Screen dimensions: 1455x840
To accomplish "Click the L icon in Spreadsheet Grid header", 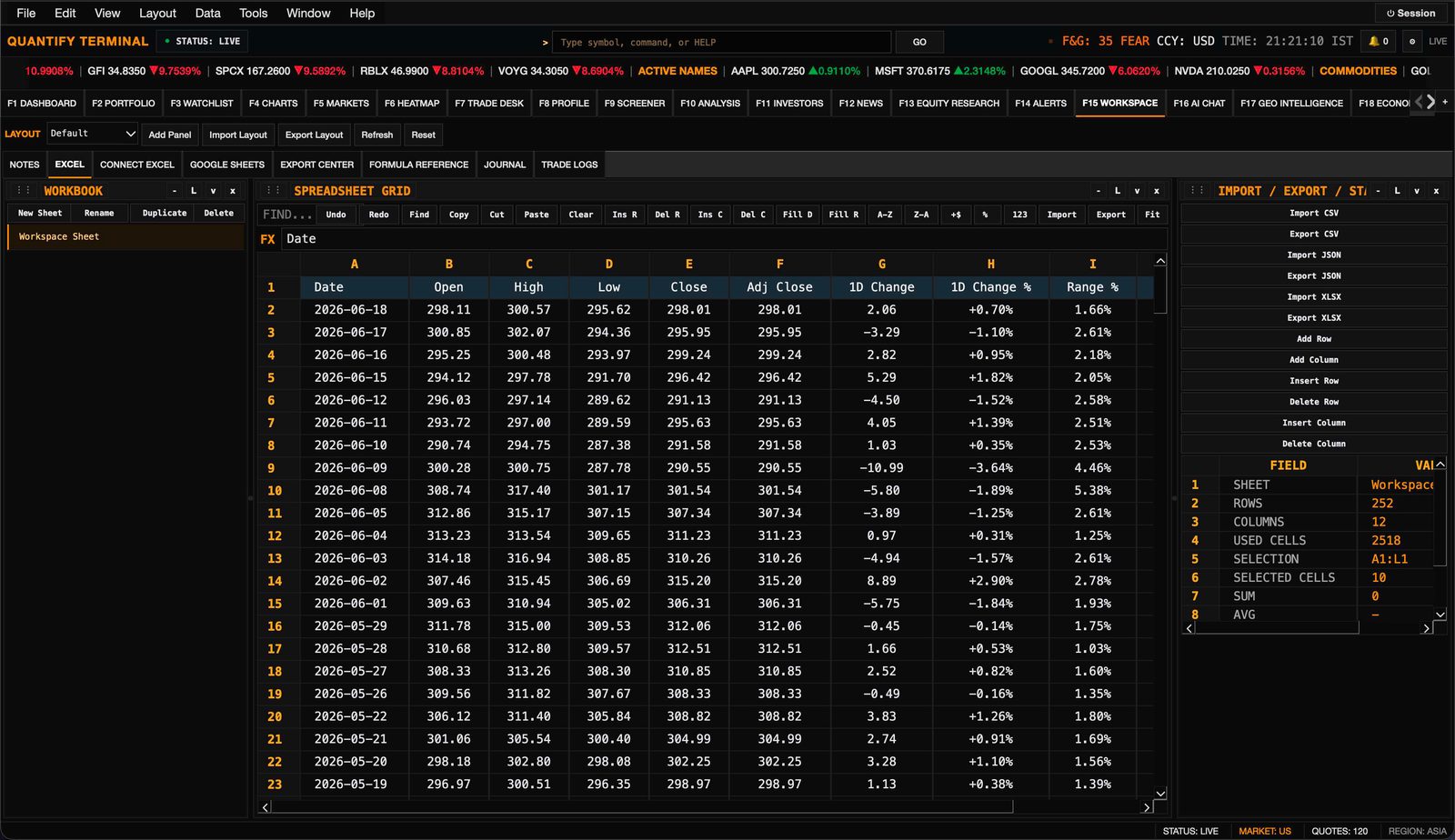I will click(x=1118, y=191).
